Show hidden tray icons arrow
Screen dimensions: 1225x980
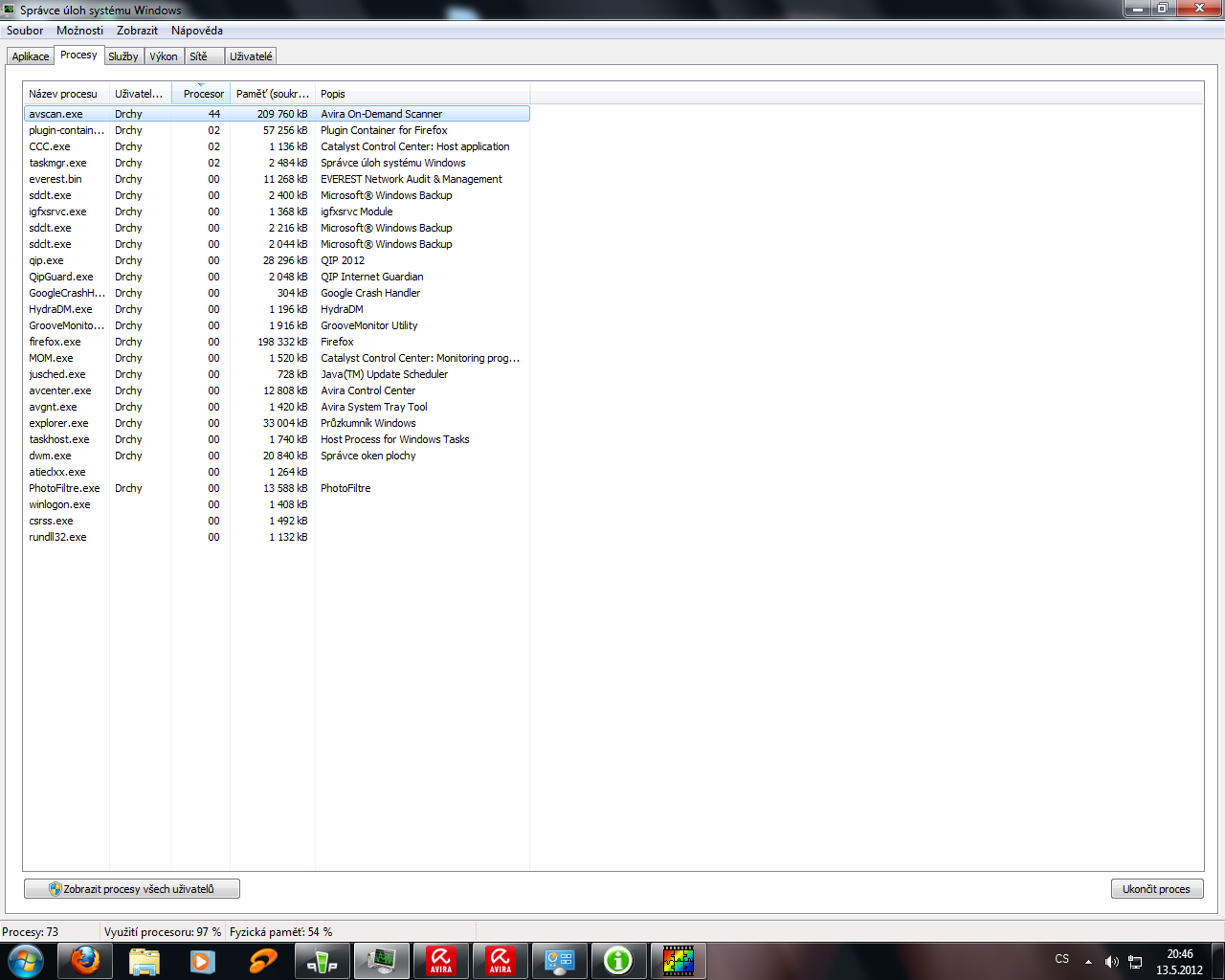1088,961
